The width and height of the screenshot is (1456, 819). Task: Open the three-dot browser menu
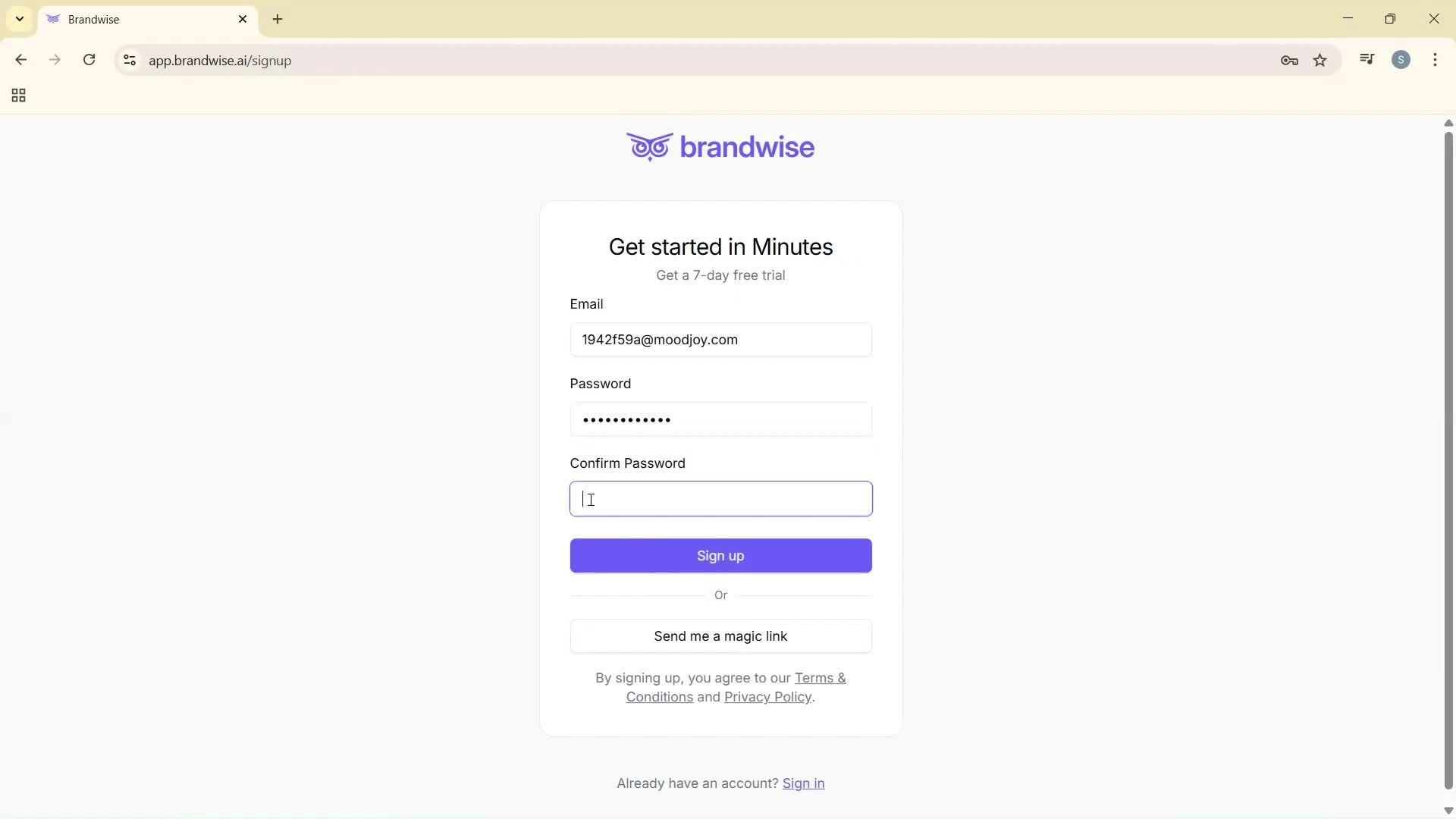[x=1436, y=59]
